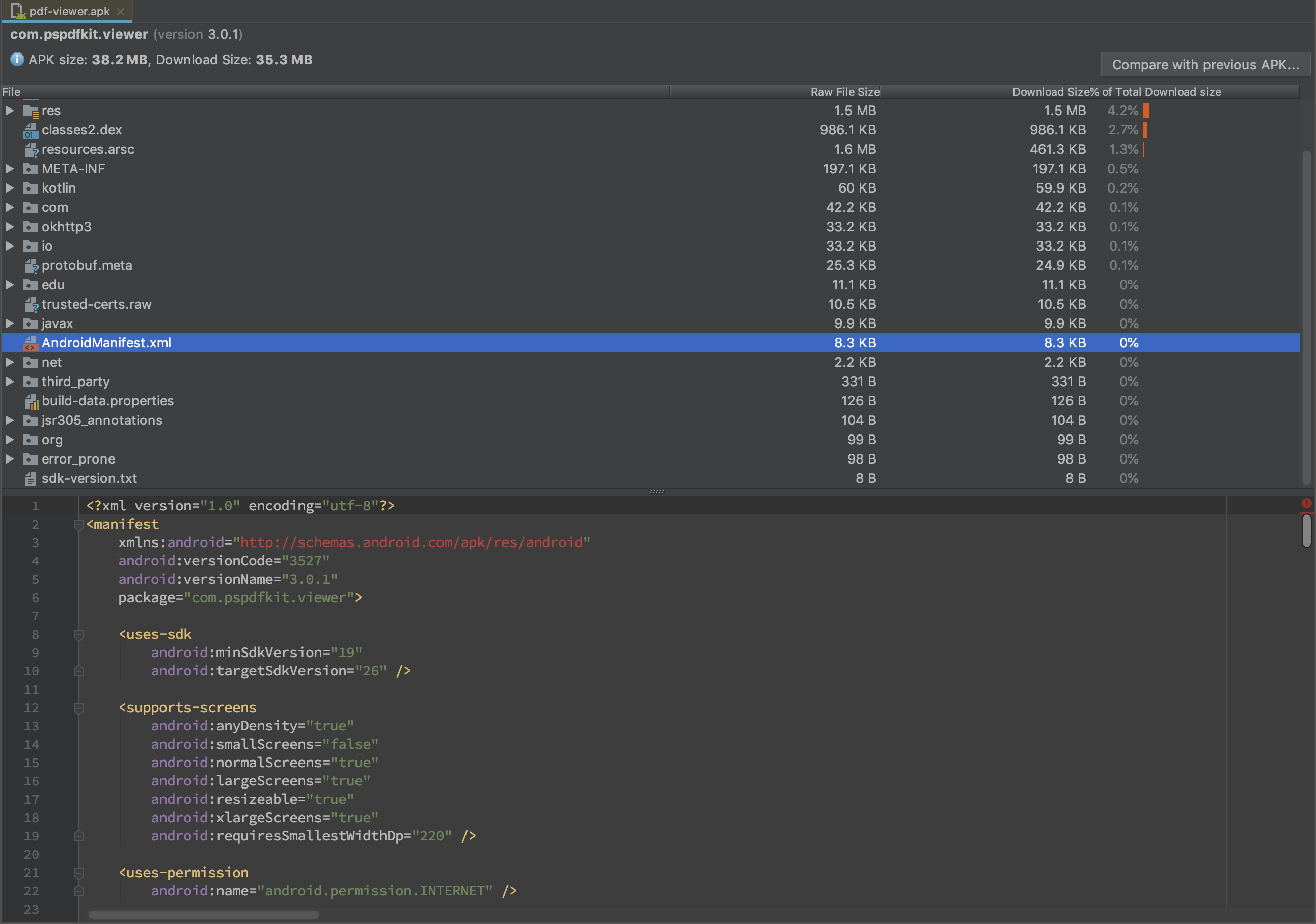Image resolution: width=1316 pixels, height=924 pixels.
Task: Collapse the supports-screens fold marker
Action: coord(78,708)
